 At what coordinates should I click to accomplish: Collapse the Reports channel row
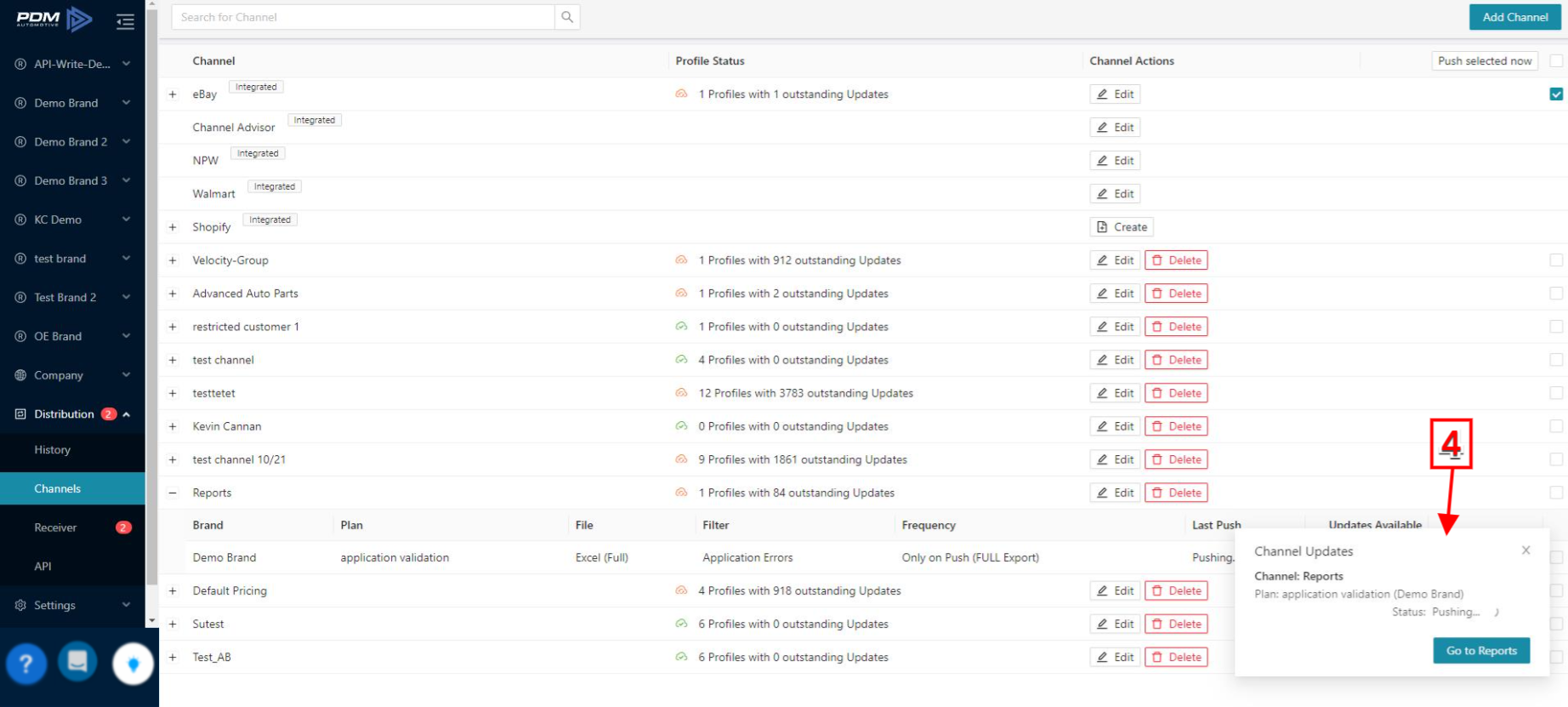[173, 493]
